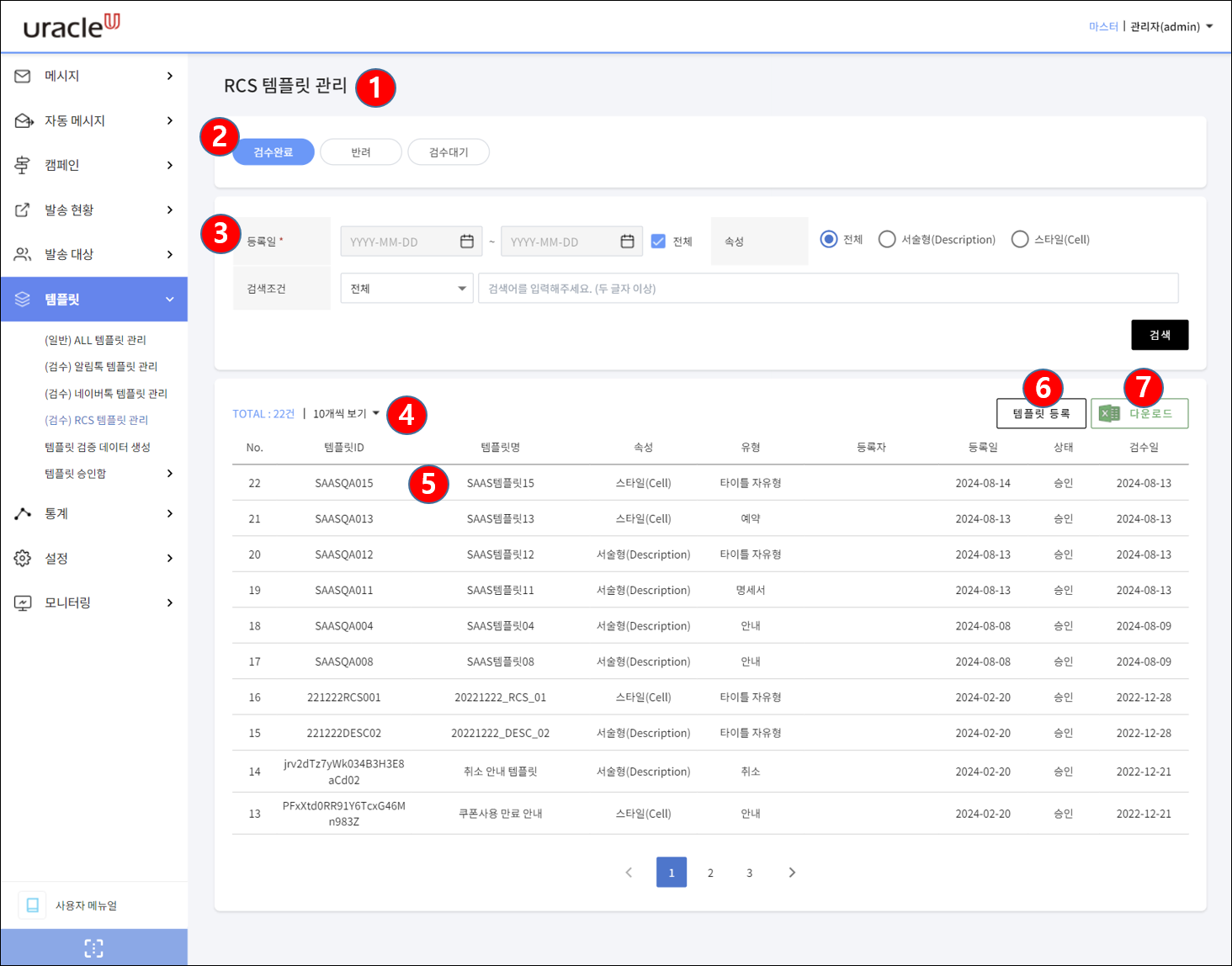Expand the 설정 menu chevron
This screenshot has height=966, width=1232.
coord(169,558)
